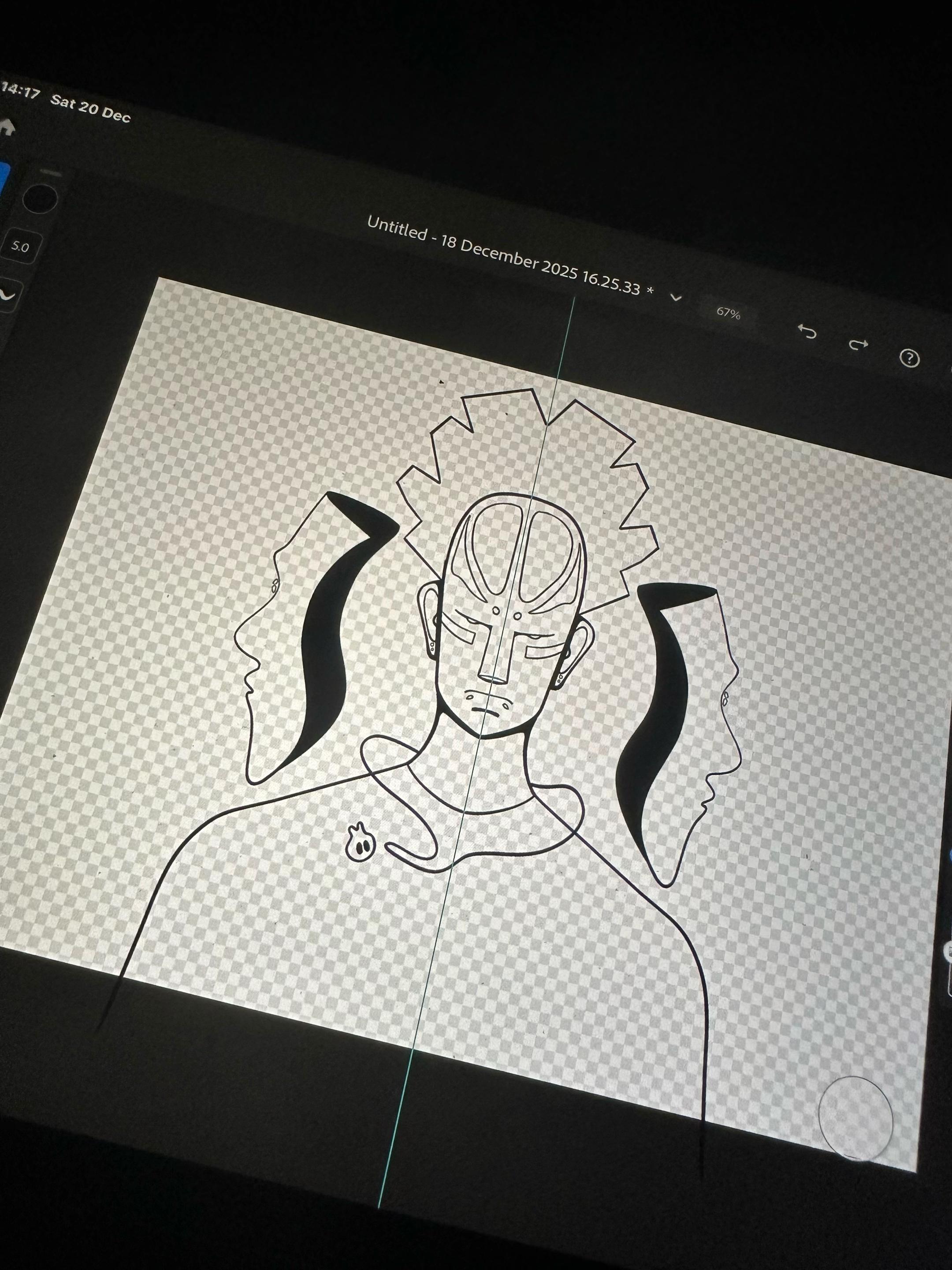Tap the 67% zoom level
Image resolution: width=952 pixels, height=1270 pixels.
(728, 313)
